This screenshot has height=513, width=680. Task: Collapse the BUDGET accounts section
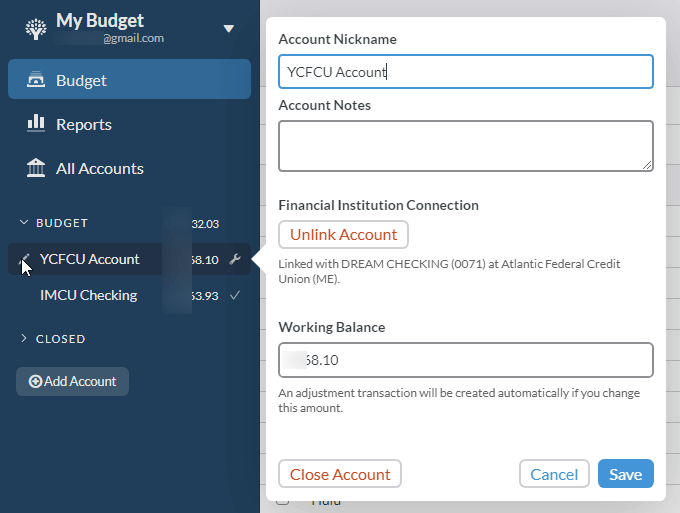coord(24,223)
